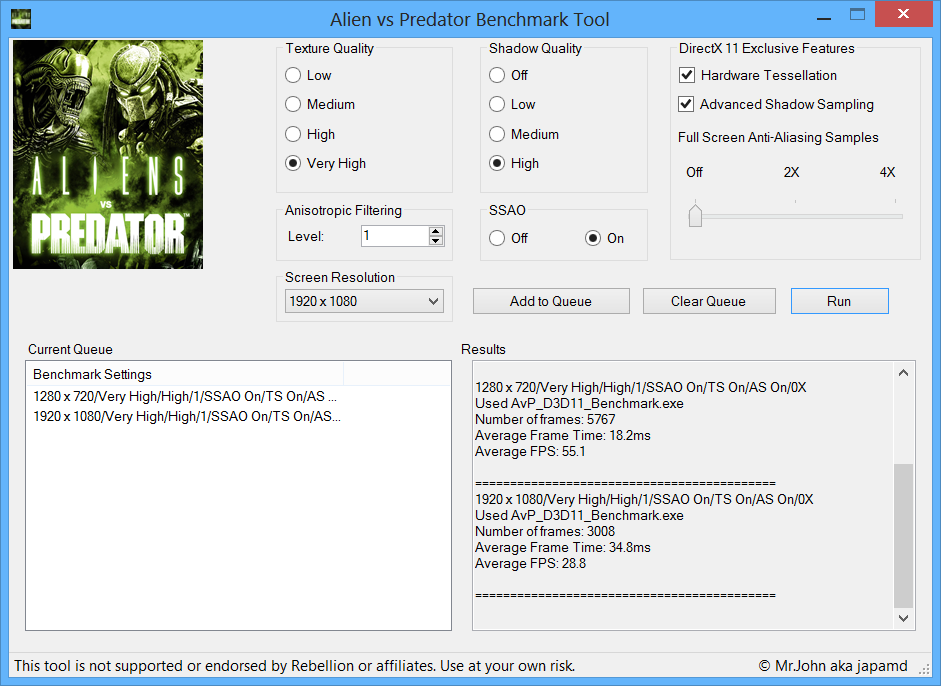Select the 1280 x 720 queue entry

(x=185, y=396)
